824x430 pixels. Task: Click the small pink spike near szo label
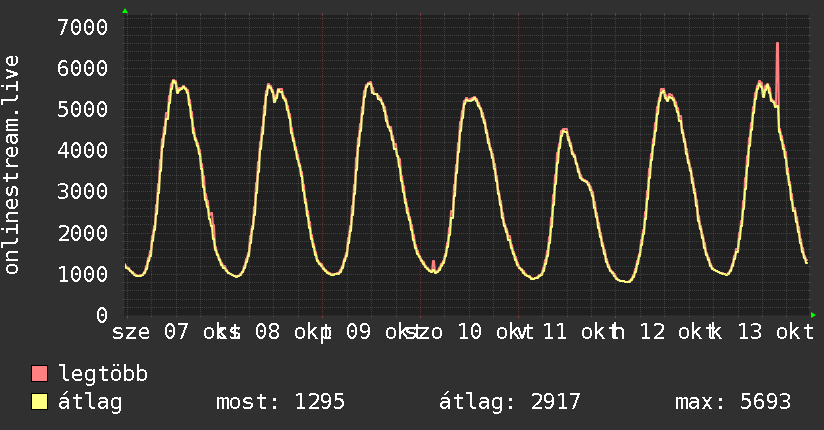pyautogui.click(x=434, y=265)
